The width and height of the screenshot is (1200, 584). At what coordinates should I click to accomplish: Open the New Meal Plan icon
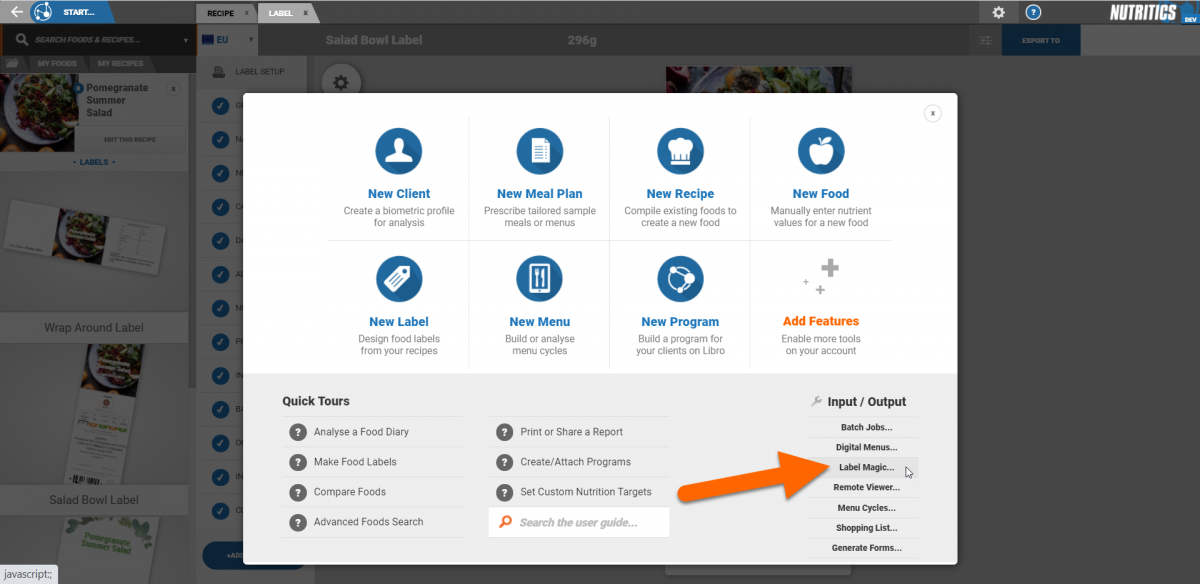[539, 152]
